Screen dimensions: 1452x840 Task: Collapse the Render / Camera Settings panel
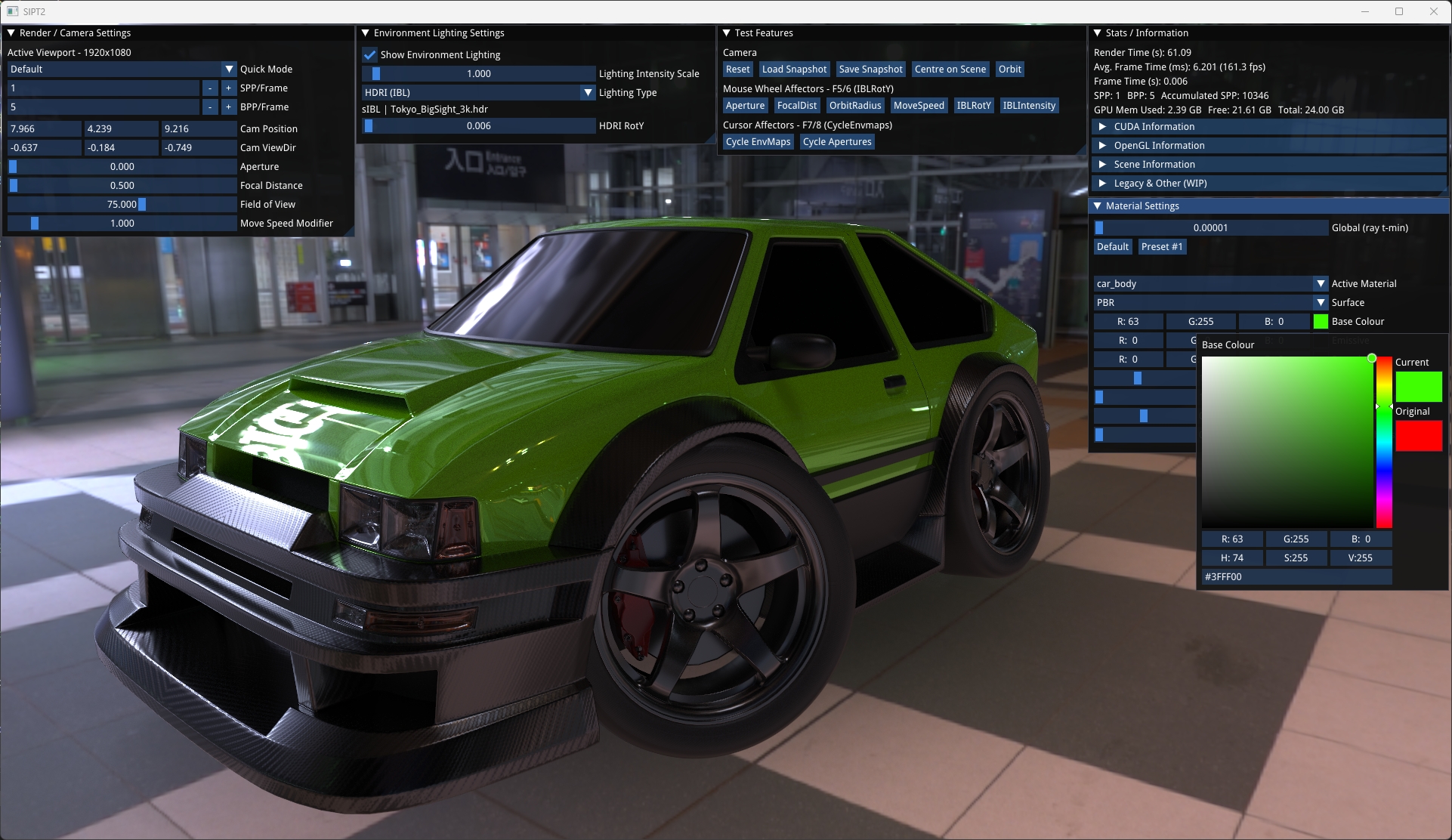click(11, 33)
